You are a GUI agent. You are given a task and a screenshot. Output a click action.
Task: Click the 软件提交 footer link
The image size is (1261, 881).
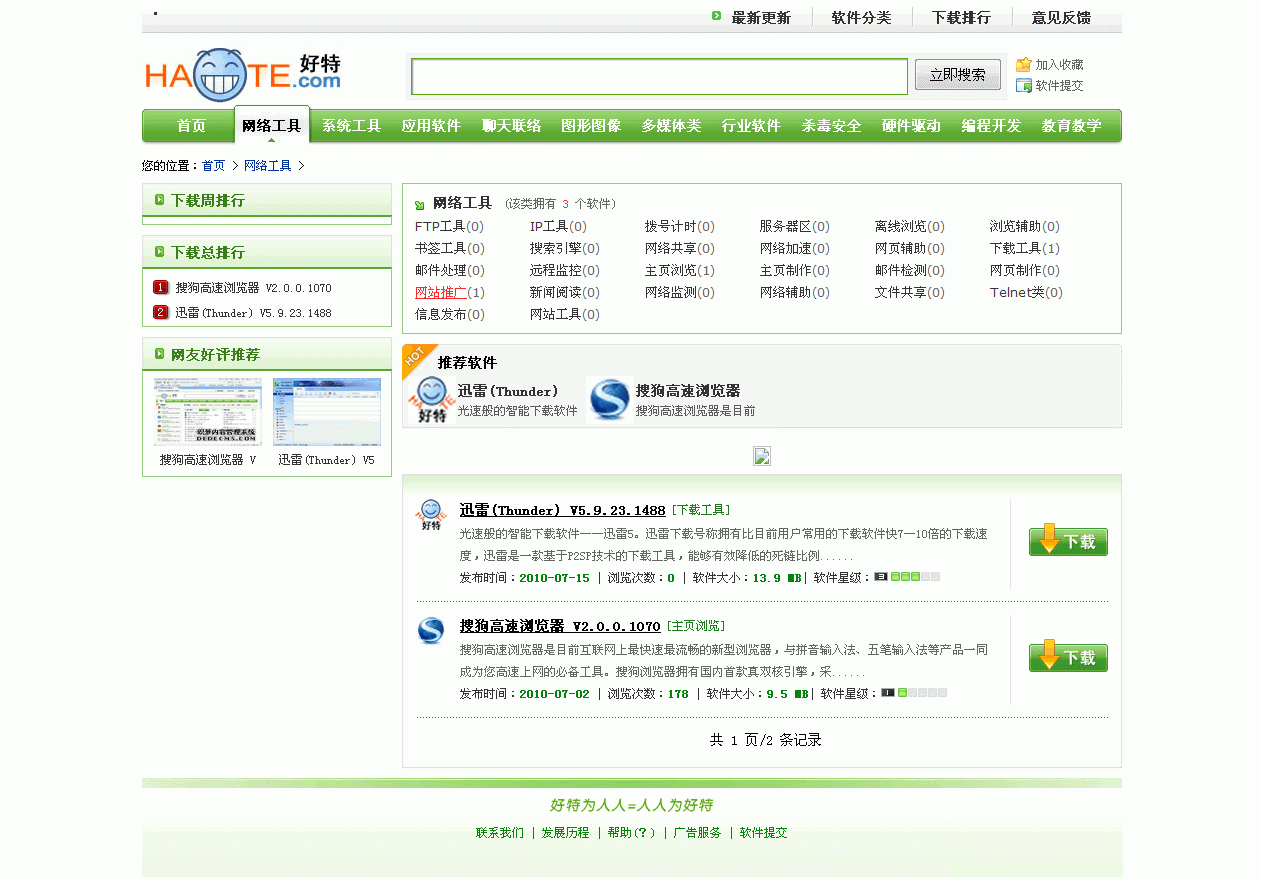764,833
